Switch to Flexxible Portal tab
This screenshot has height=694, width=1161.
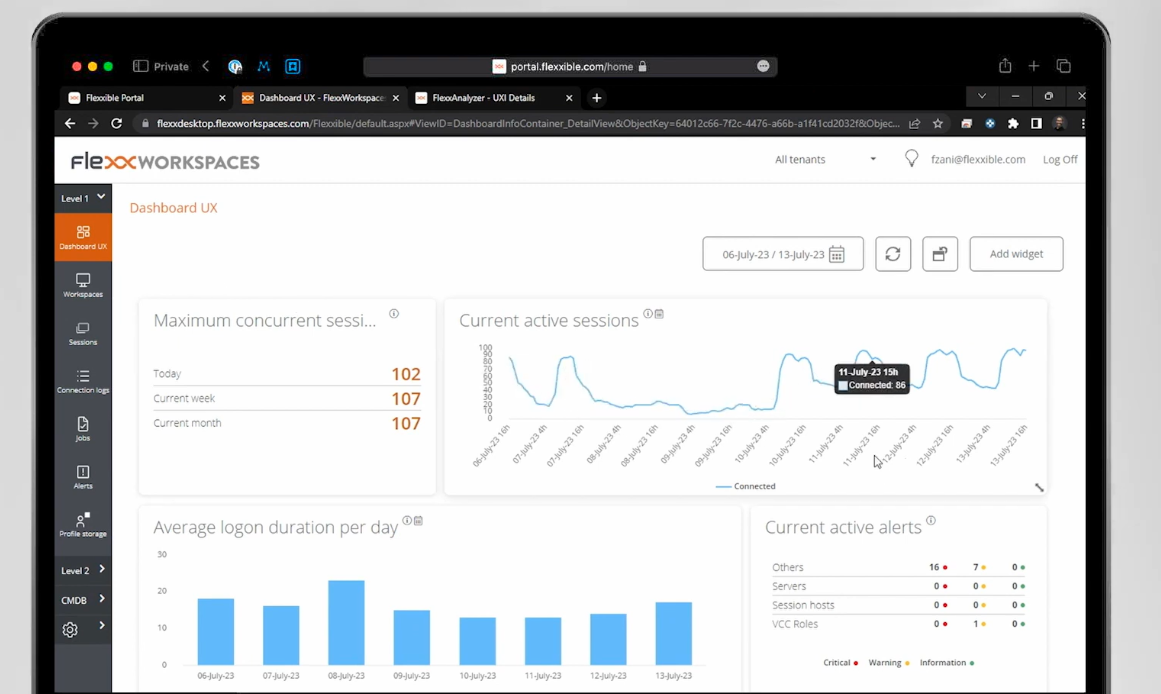146,98
